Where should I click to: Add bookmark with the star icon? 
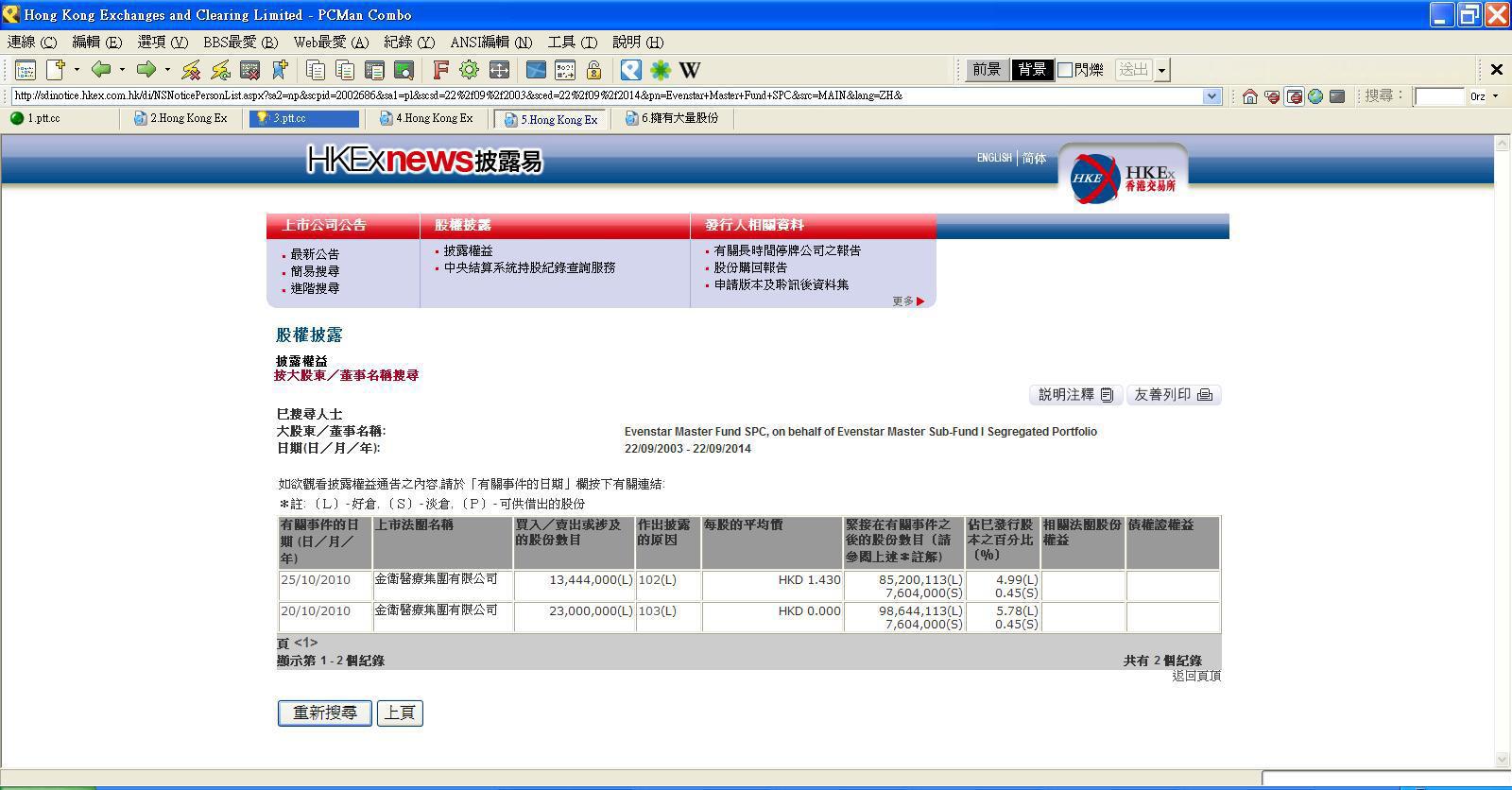pos(280,69)
